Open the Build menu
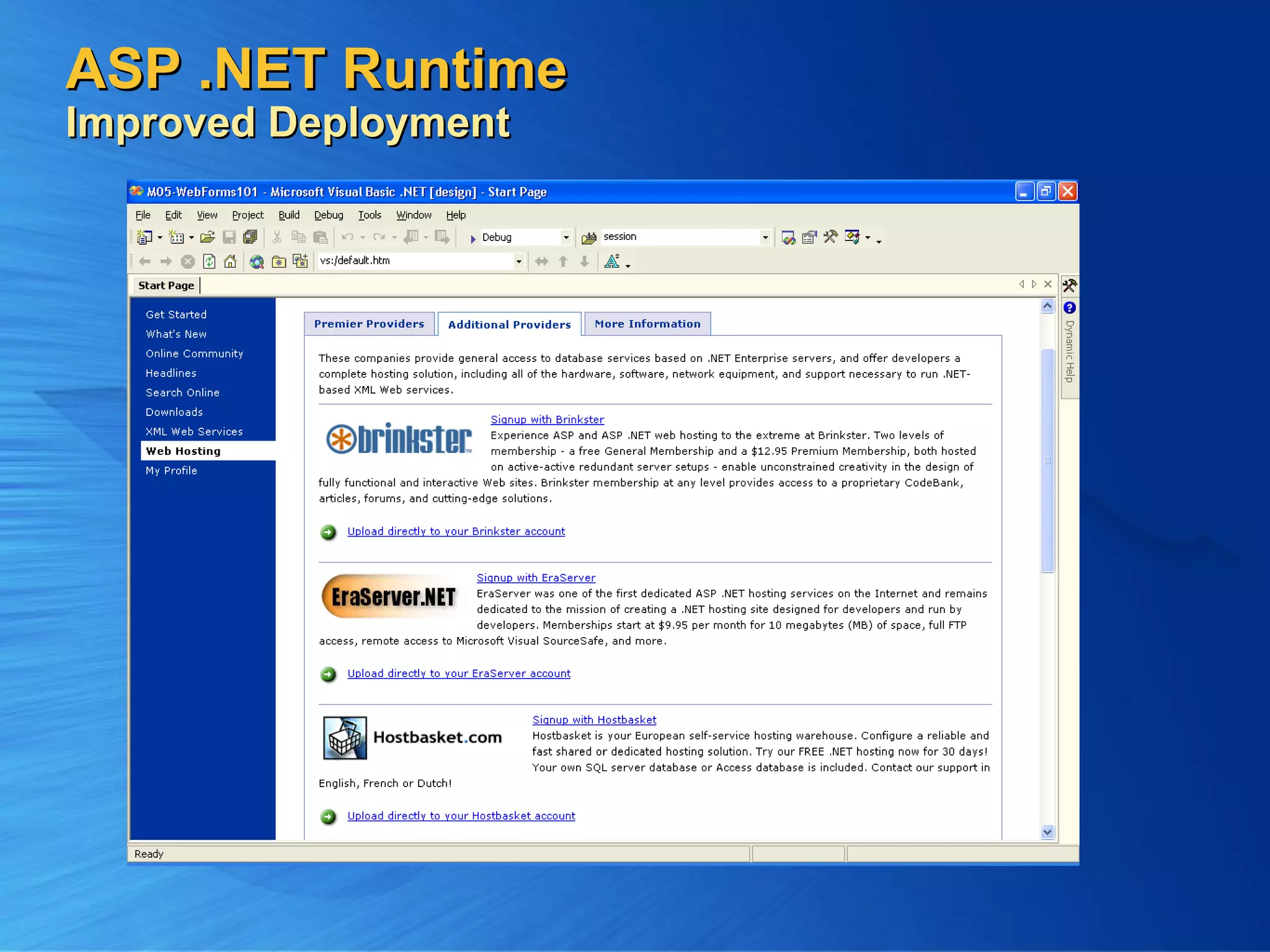Screen dimensions: 1270x952 pyautogui.click(x=289, y=215)
